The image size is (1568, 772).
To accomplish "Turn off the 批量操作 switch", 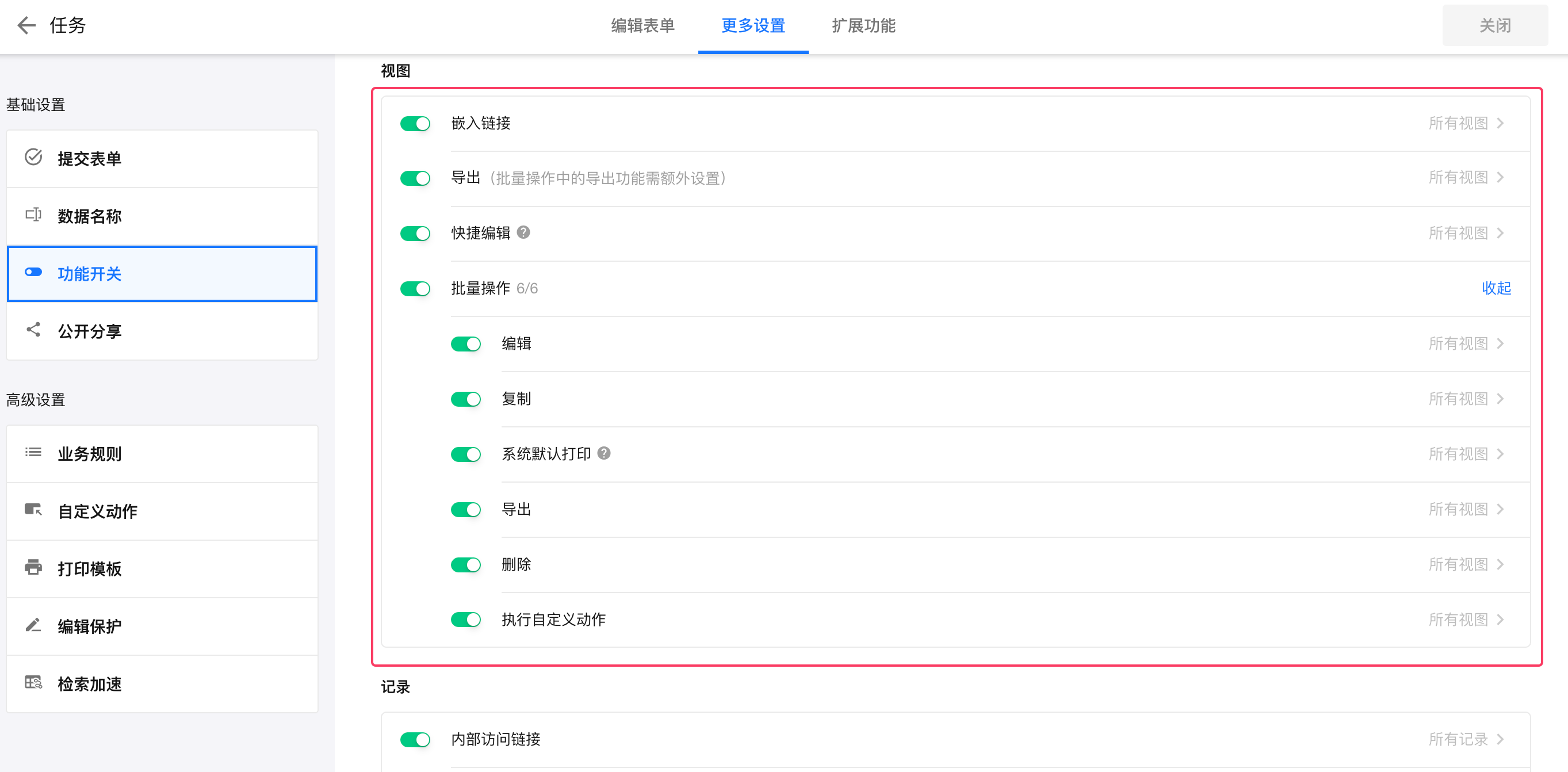I will tap(415, 289).
